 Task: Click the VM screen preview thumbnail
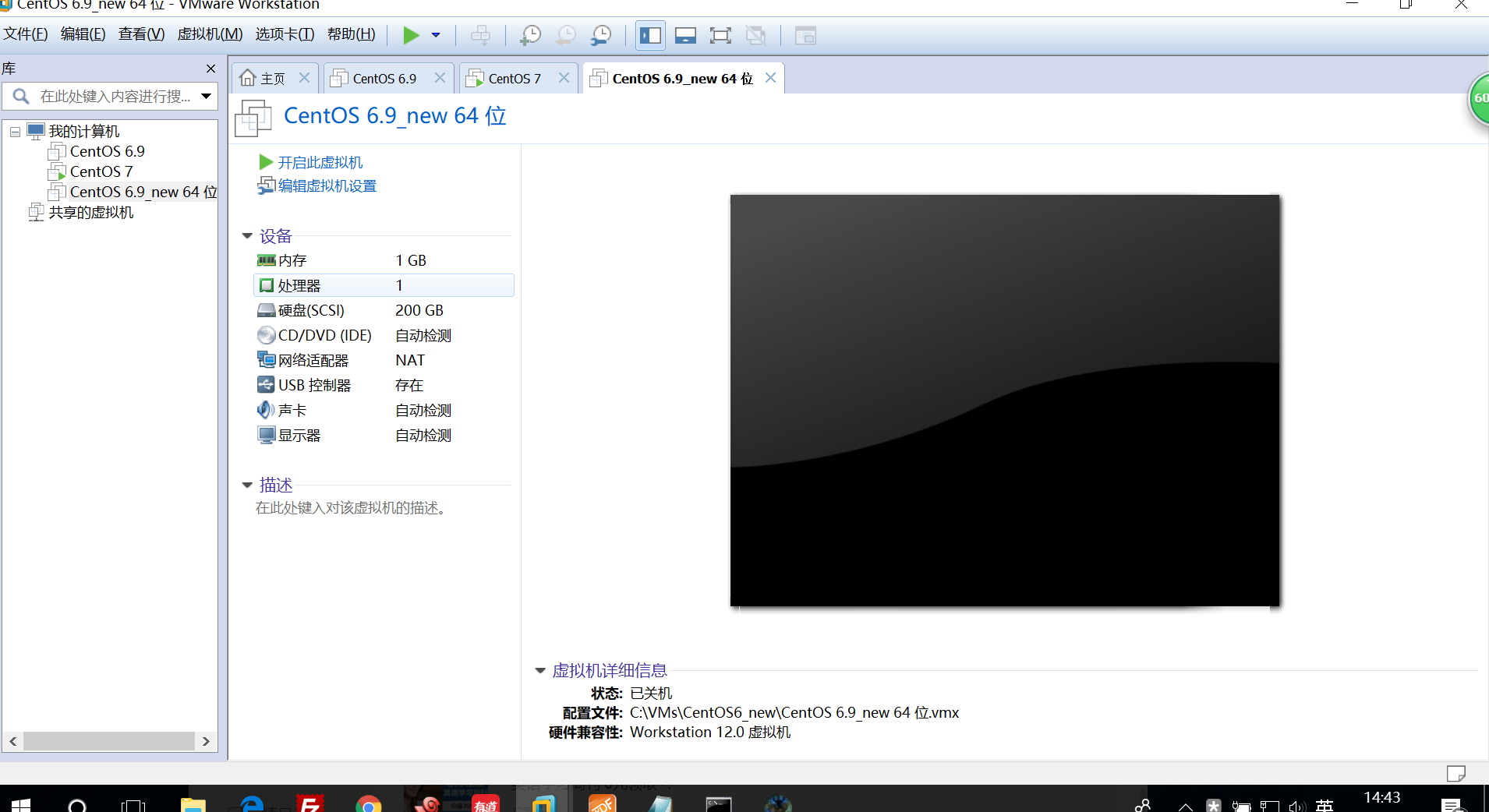(1005, 401)
